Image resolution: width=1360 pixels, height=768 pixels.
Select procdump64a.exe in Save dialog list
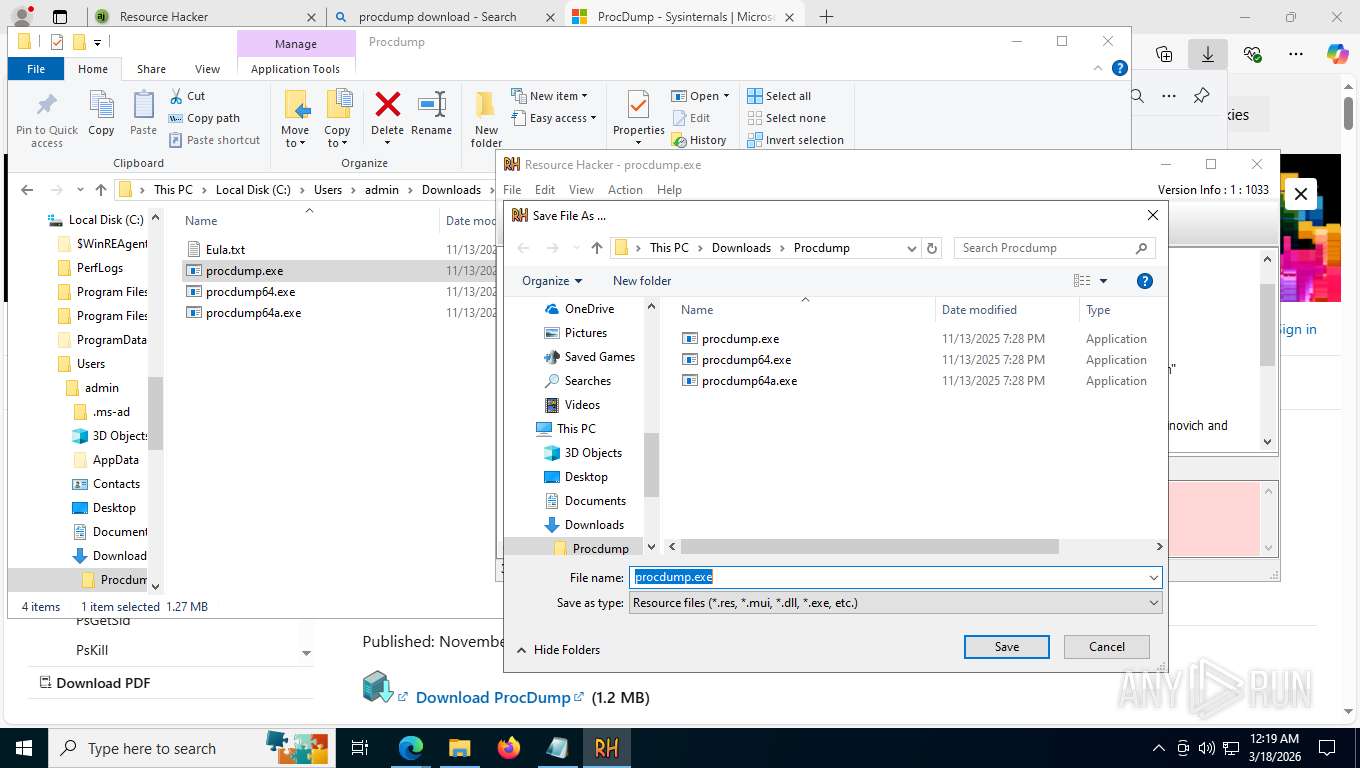(x=749, y=381)
